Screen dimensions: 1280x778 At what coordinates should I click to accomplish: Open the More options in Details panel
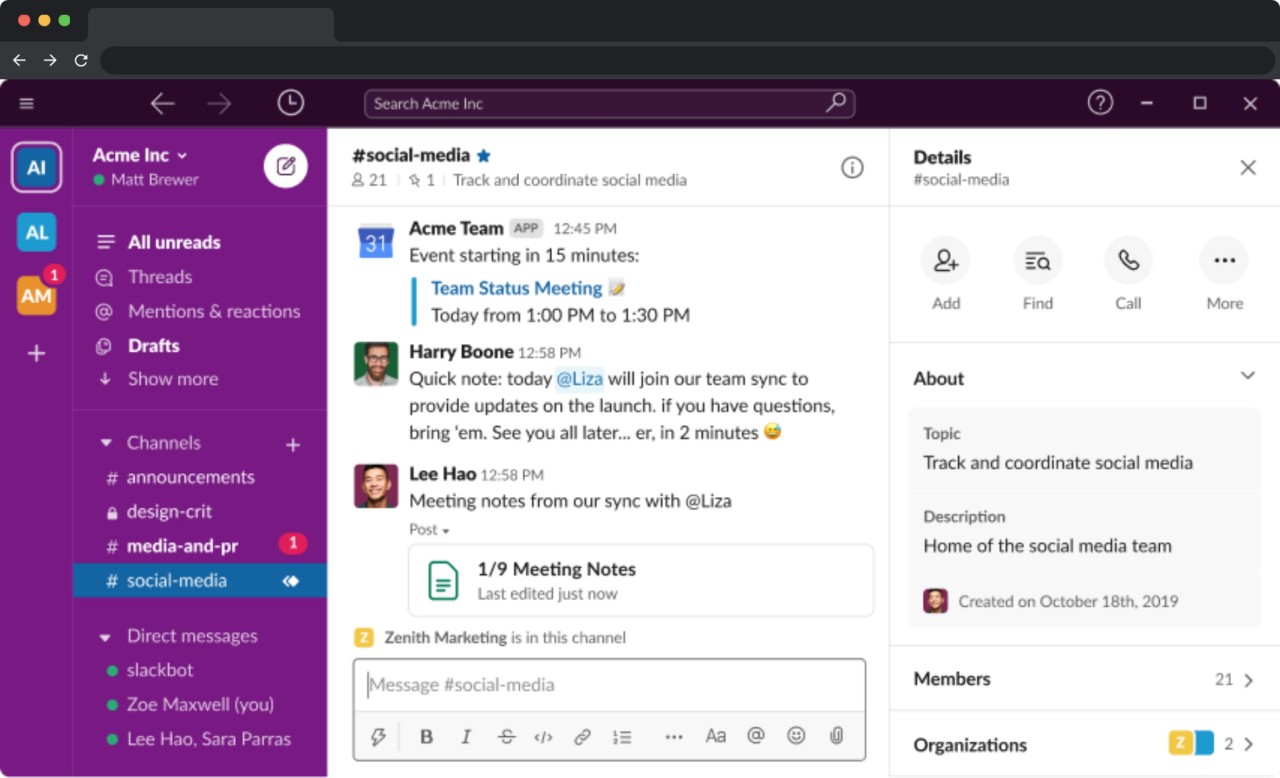(x=1224, y=260)
